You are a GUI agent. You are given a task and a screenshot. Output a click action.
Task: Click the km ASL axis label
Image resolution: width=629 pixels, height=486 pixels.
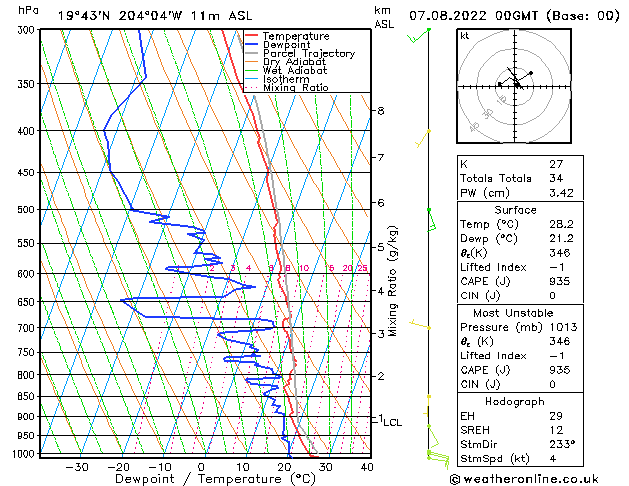pyautogui.click(x=384, y=17)
